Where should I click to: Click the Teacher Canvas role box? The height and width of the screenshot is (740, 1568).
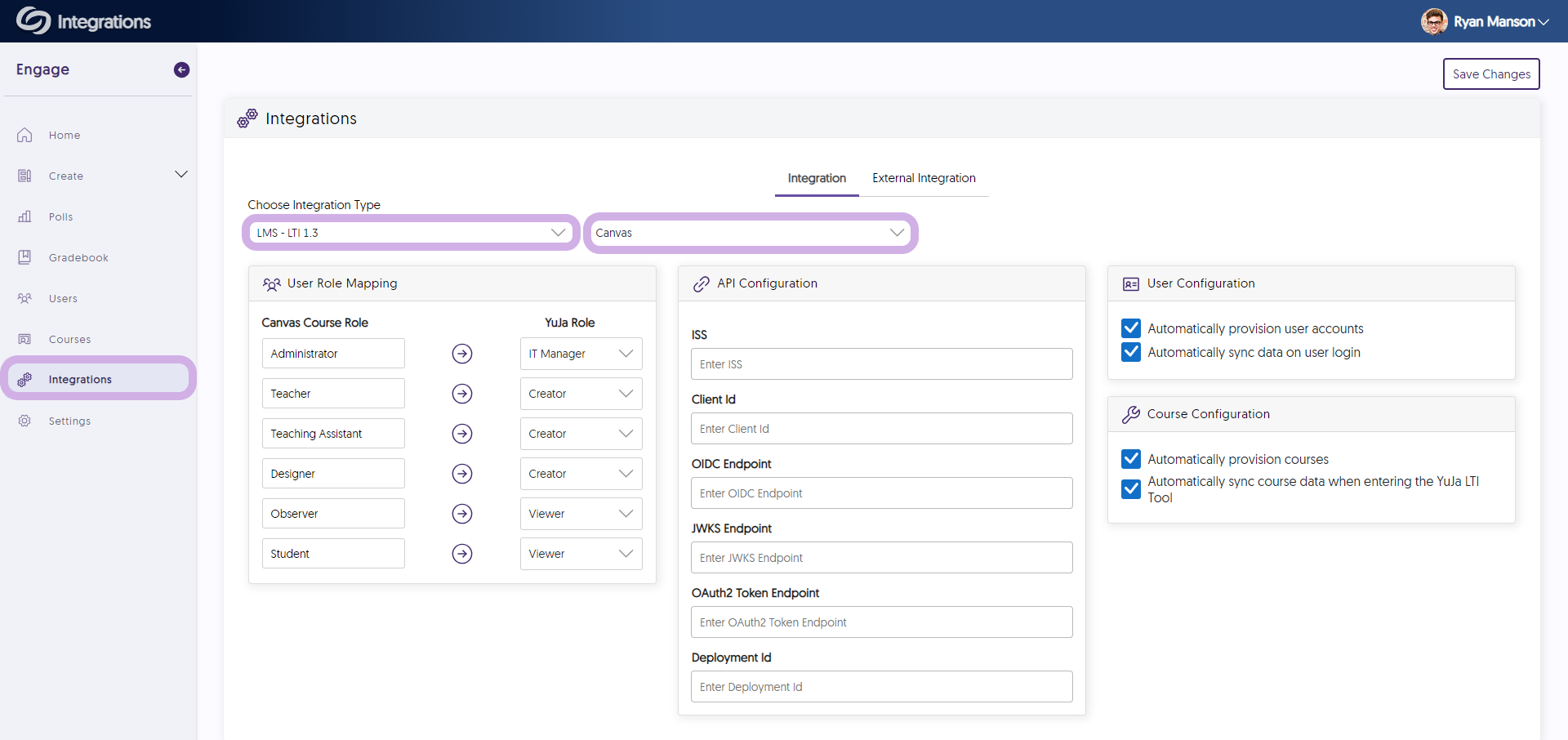tap(333, 394)
